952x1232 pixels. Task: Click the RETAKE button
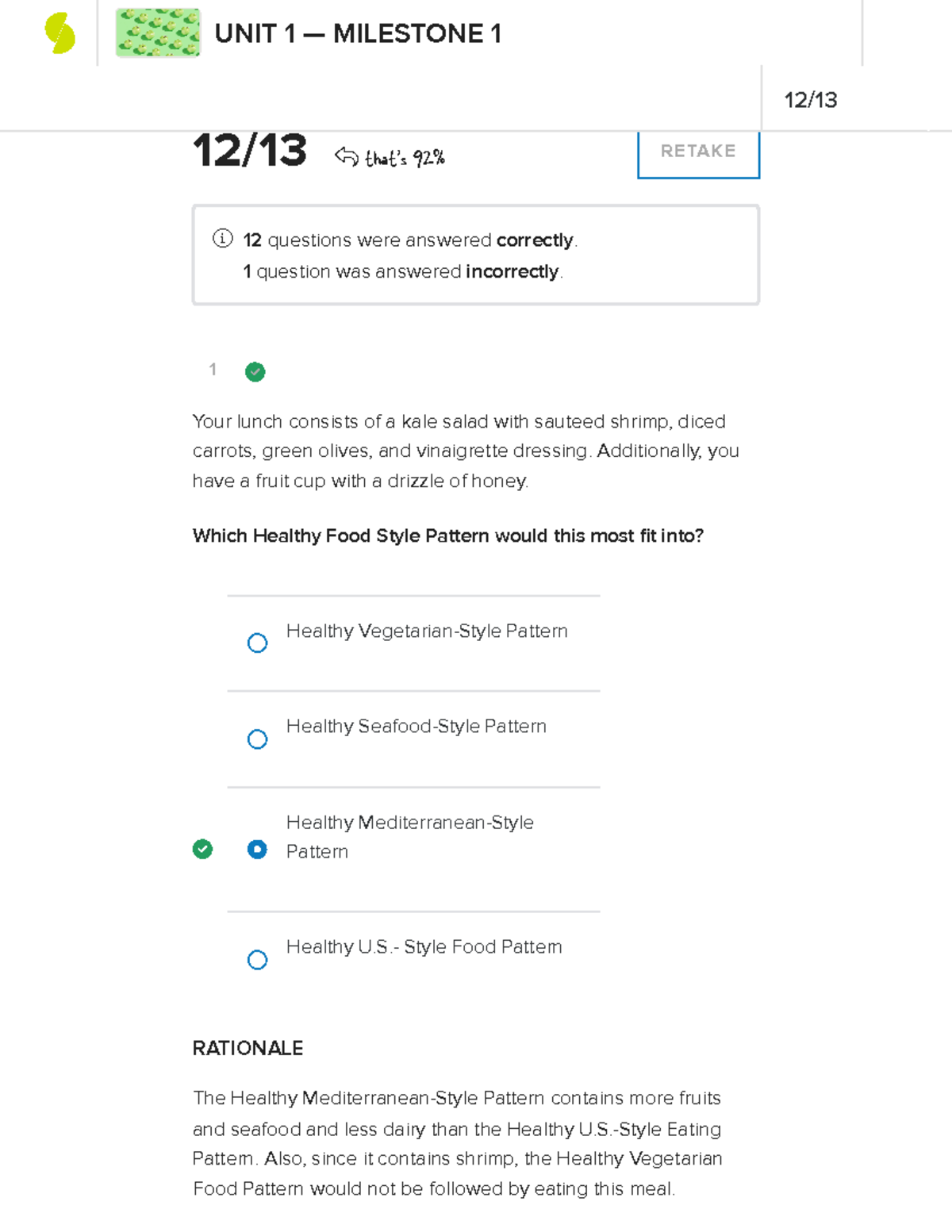[697, 151]
